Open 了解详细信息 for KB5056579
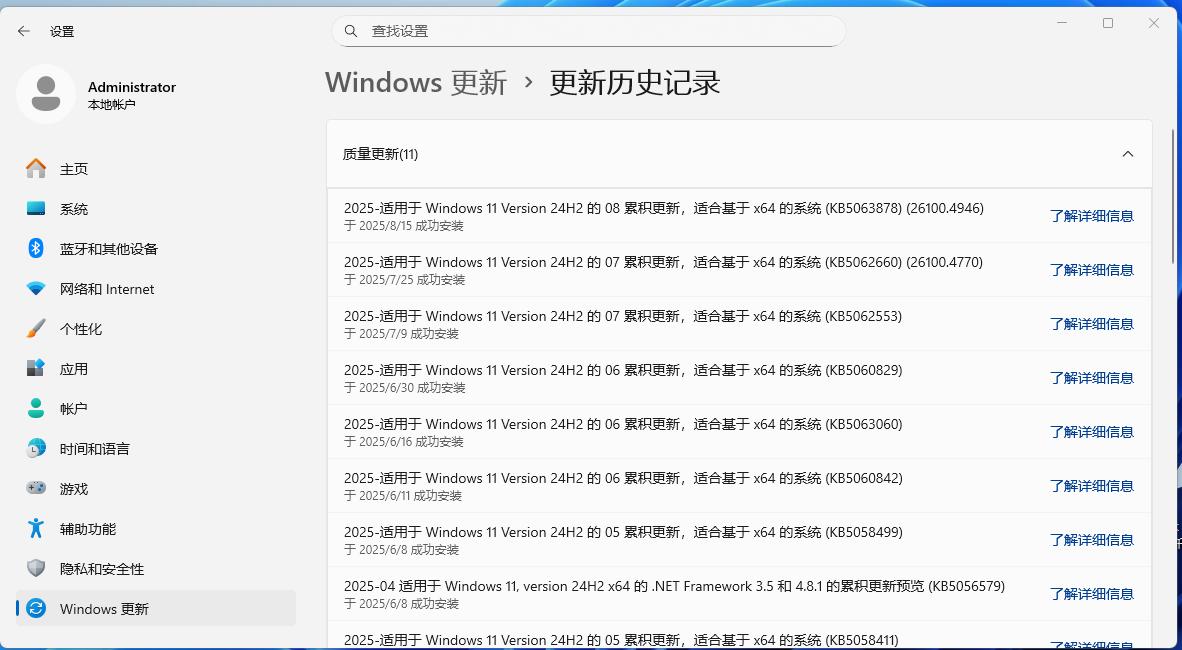This screenshot has width=1182, height=650. click(x=1092, y=594)
